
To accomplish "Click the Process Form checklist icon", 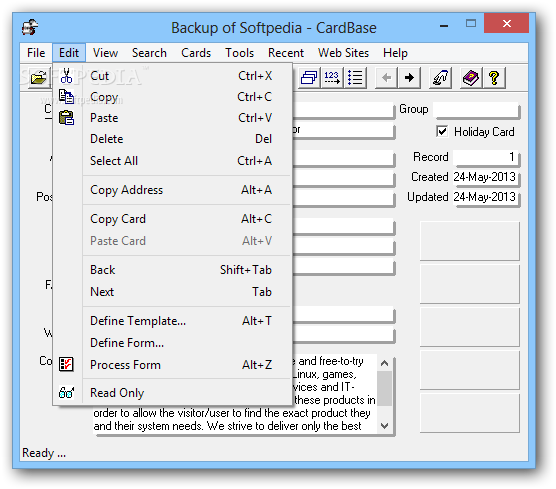I will tap(66, 365).
